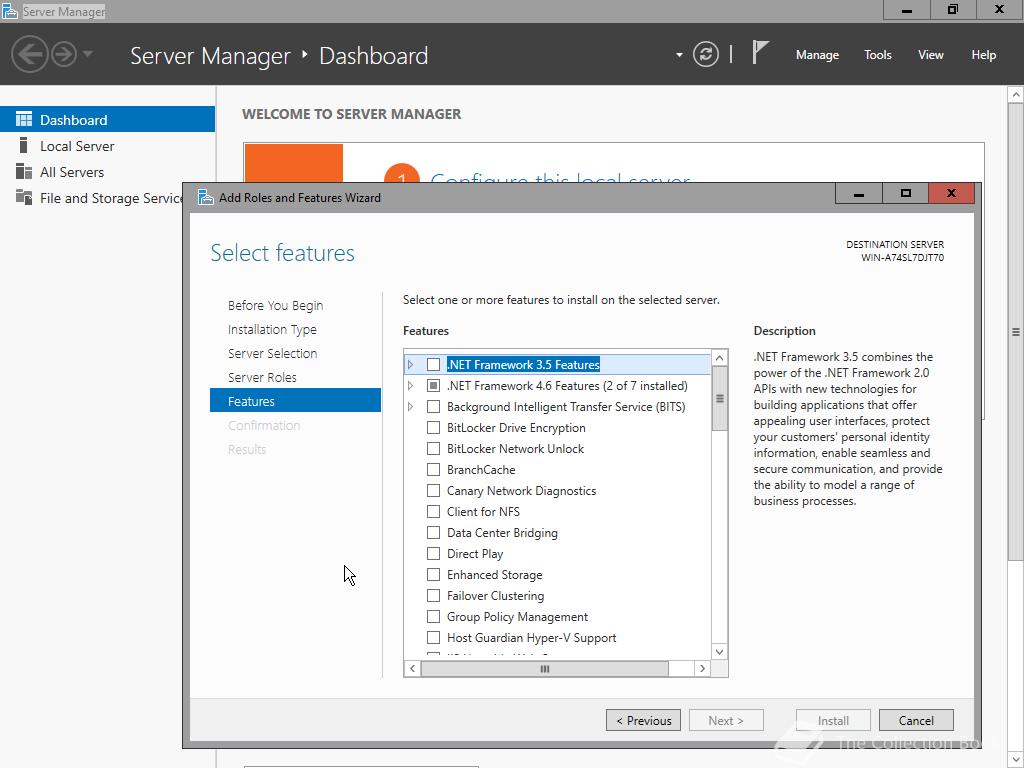
Task: Go to Before You Begin wizard step
Action: coord(276,306)
